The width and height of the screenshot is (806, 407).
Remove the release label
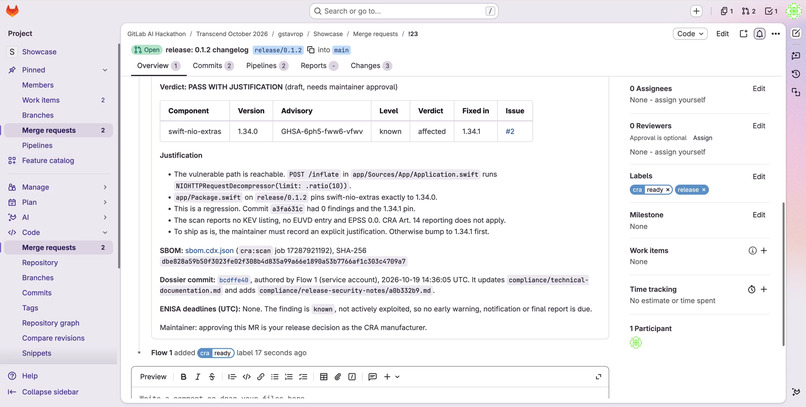click(704, 190)
